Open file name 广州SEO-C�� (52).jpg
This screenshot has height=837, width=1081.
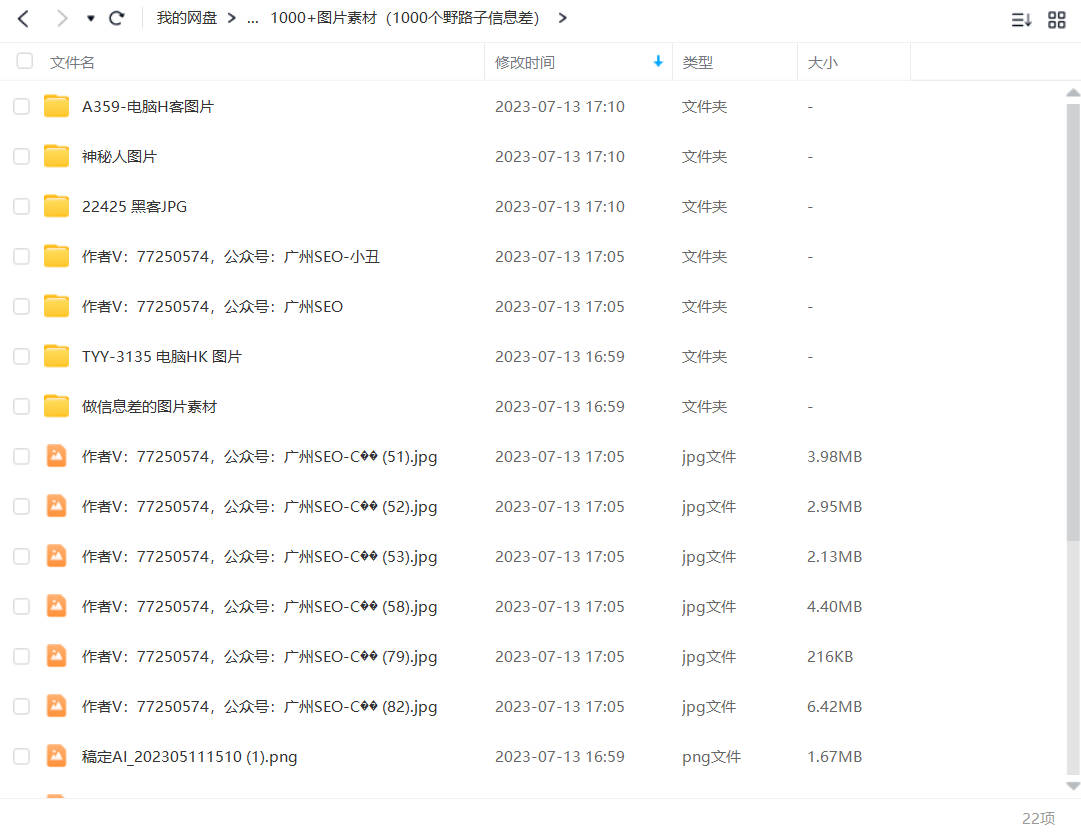(x=259, y=507)
